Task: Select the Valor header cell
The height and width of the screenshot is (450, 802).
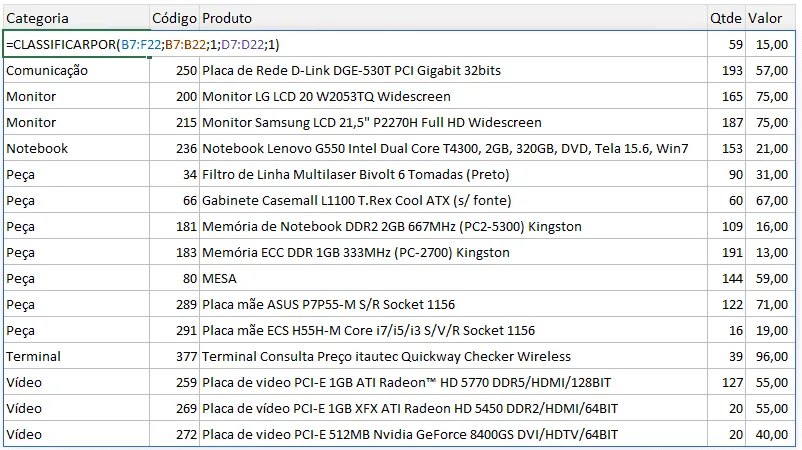Action: (x=770, y=18)
